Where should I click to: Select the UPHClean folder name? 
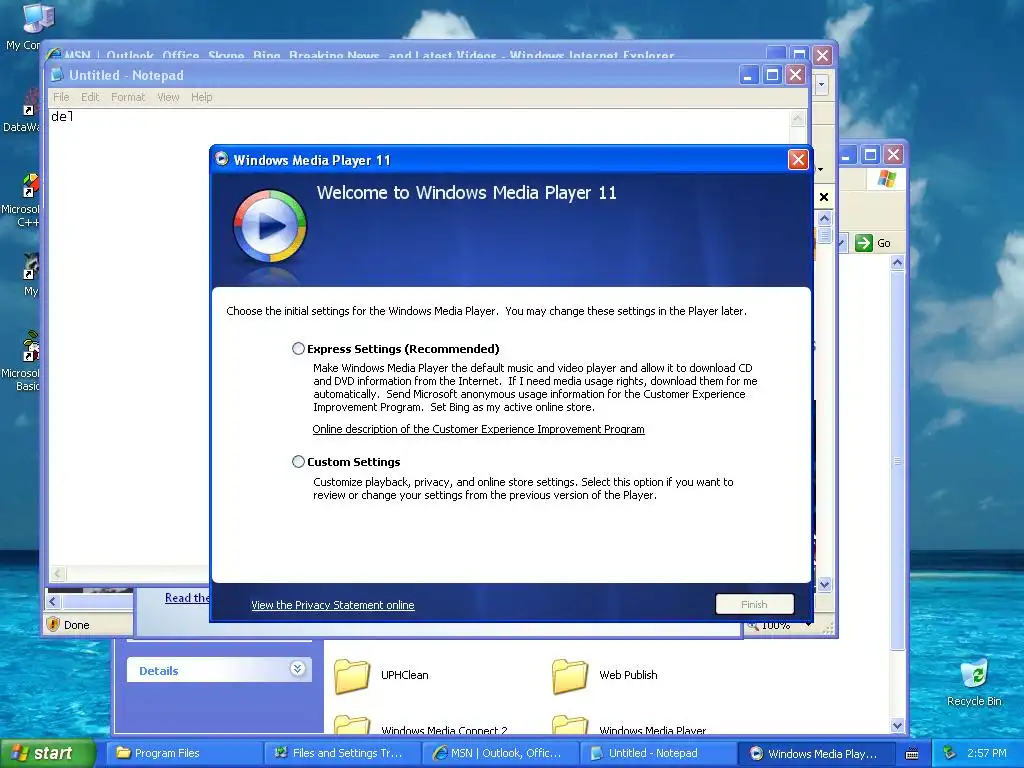click(x=405, y=675)
